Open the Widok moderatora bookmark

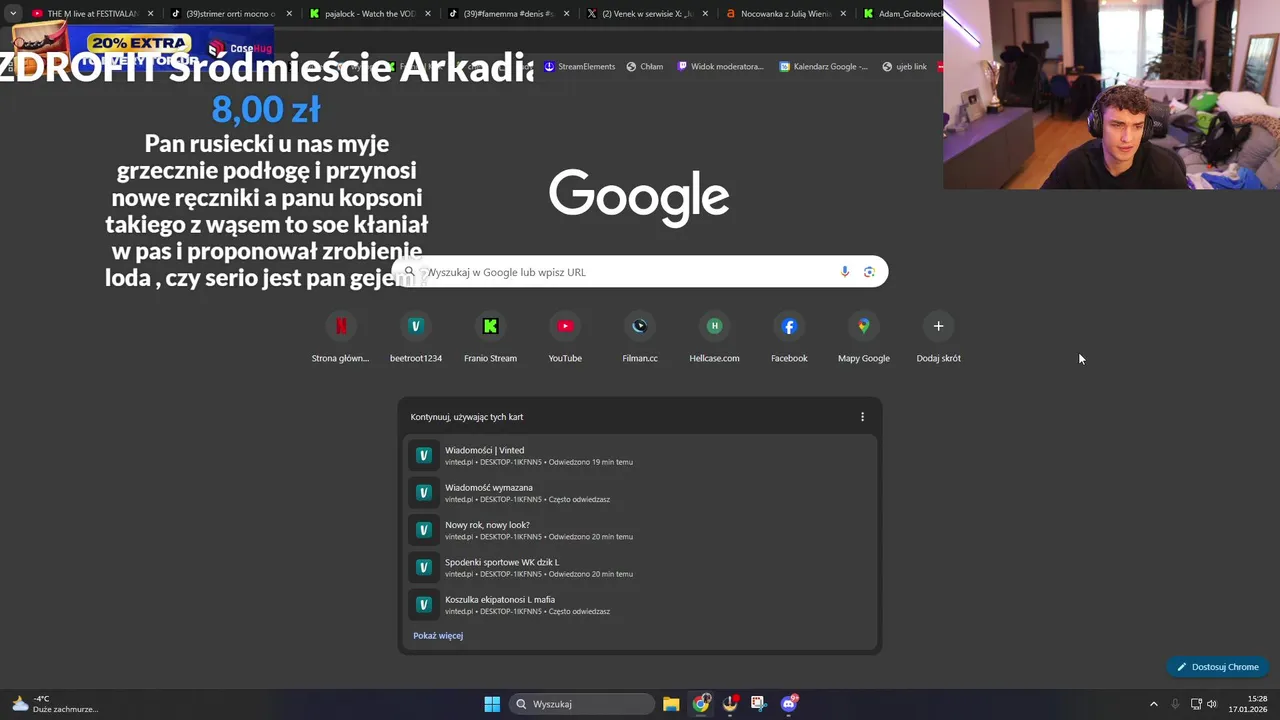coord(720,67)
